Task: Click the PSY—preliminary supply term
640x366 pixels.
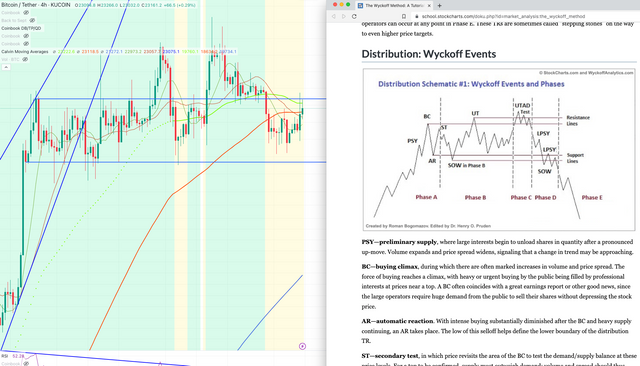Action: (x=399, y=242)
